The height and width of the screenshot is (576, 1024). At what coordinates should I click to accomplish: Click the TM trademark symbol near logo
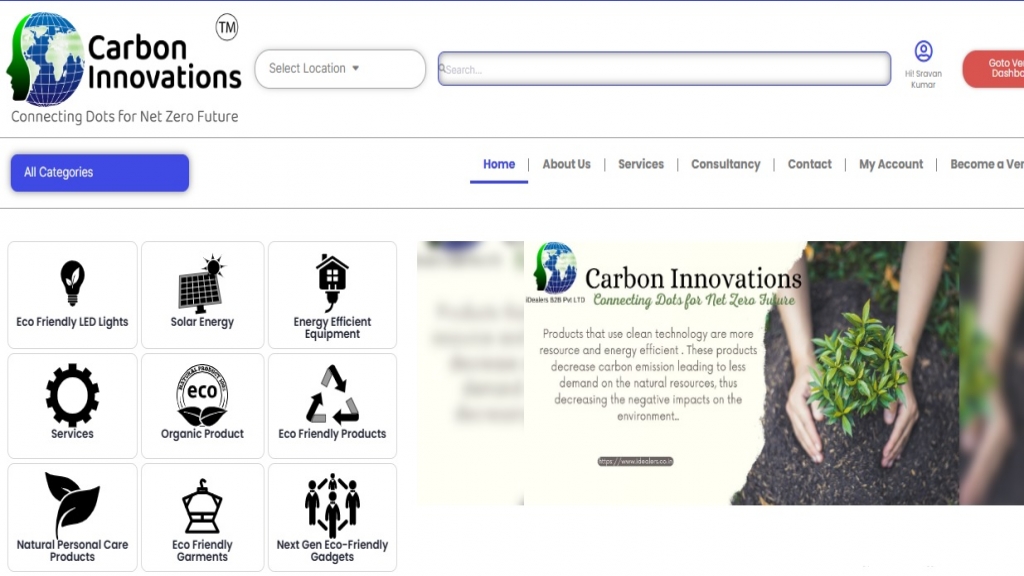pos(227,27)
